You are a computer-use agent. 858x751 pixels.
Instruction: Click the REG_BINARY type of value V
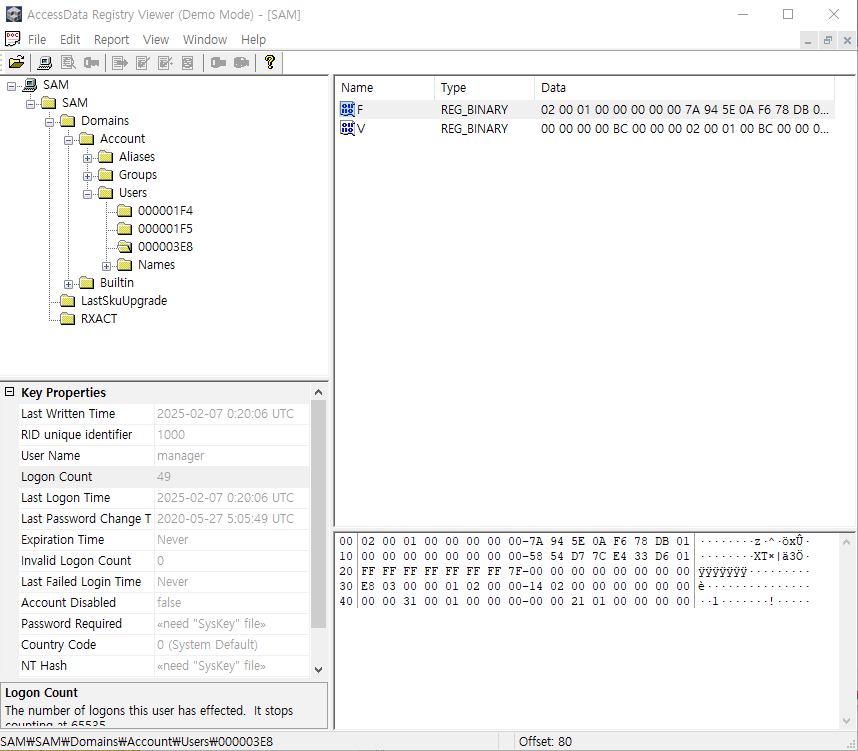(474, 129)
